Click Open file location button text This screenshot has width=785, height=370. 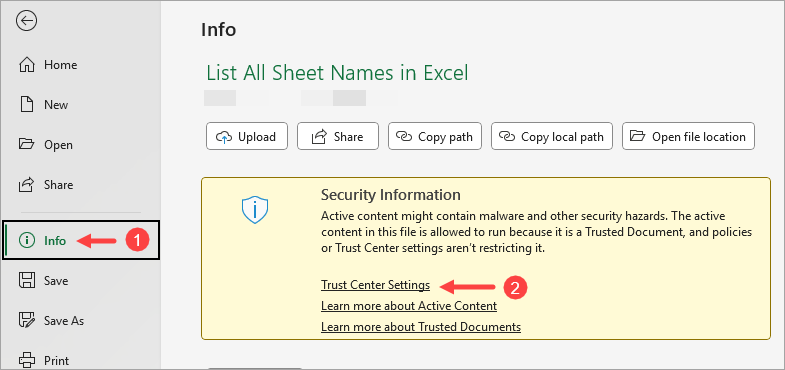click(x=699, y=137)
